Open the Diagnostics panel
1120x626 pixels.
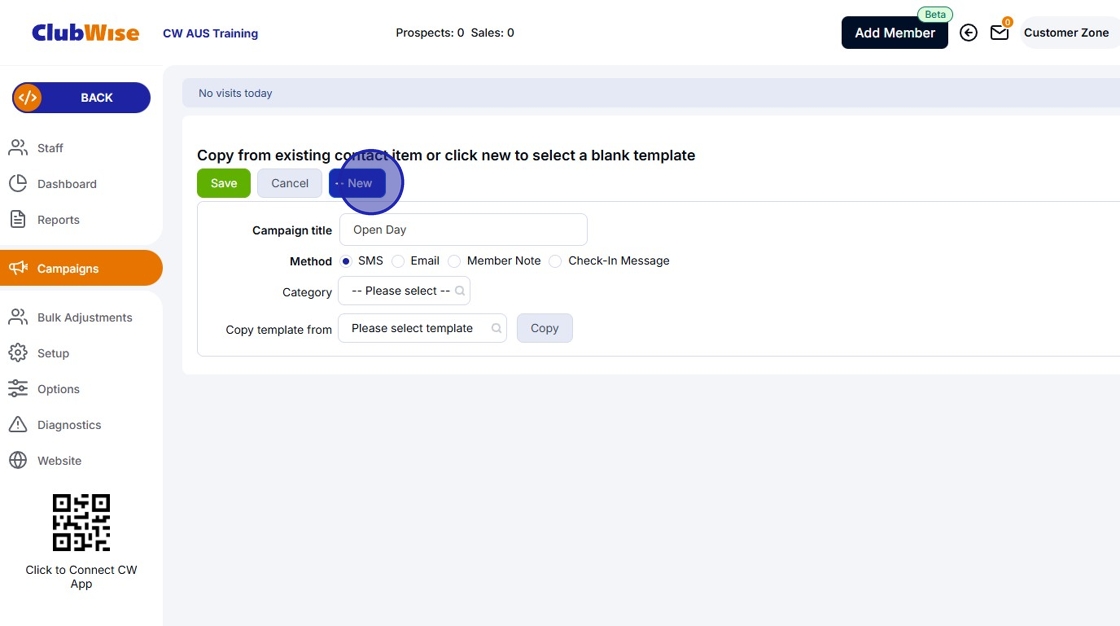click(x=68, y=424)
